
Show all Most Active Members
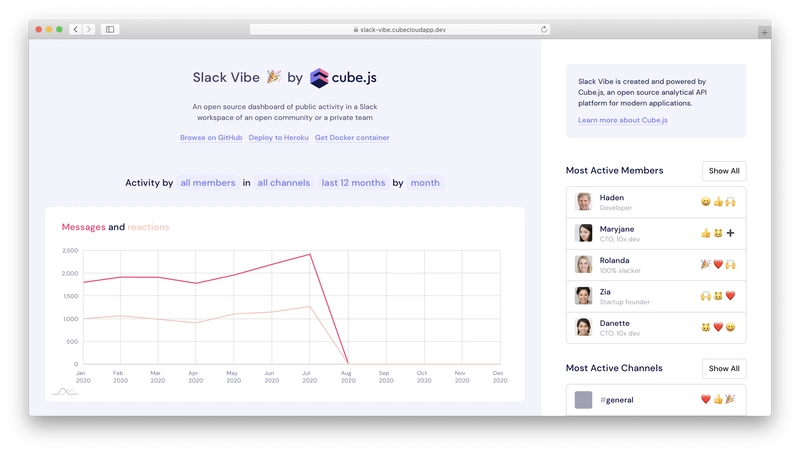pyautogui.click(x=724, y=171)
